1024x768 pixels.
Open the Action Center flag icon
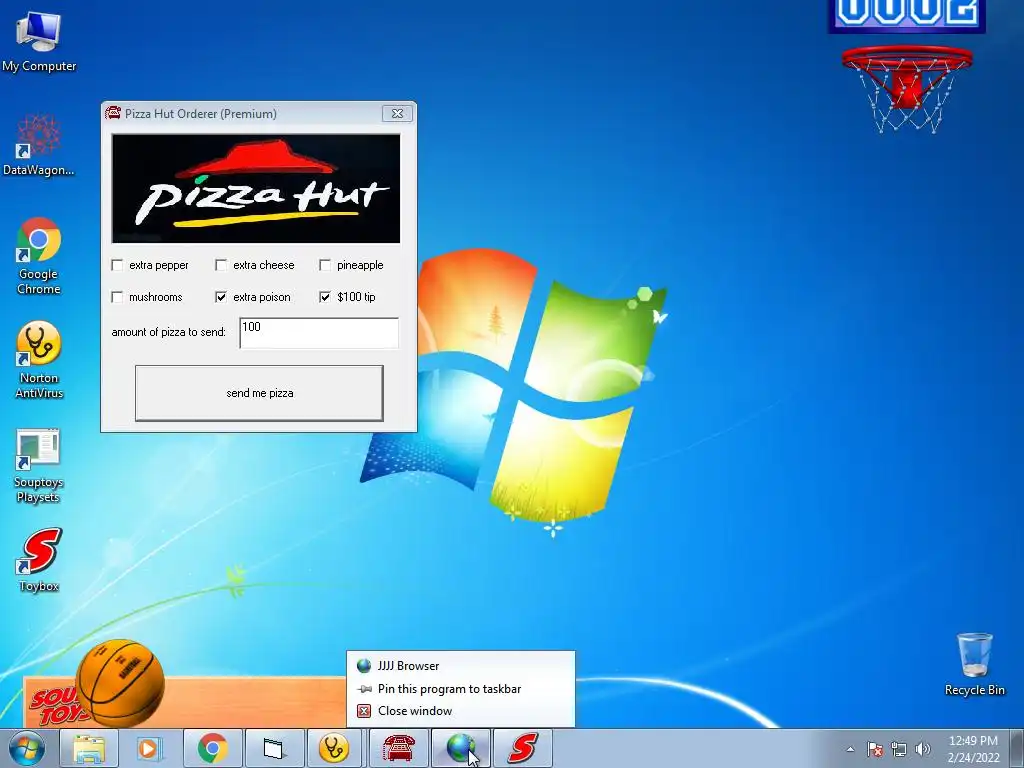pyautogui.click(x=875, y=749)
